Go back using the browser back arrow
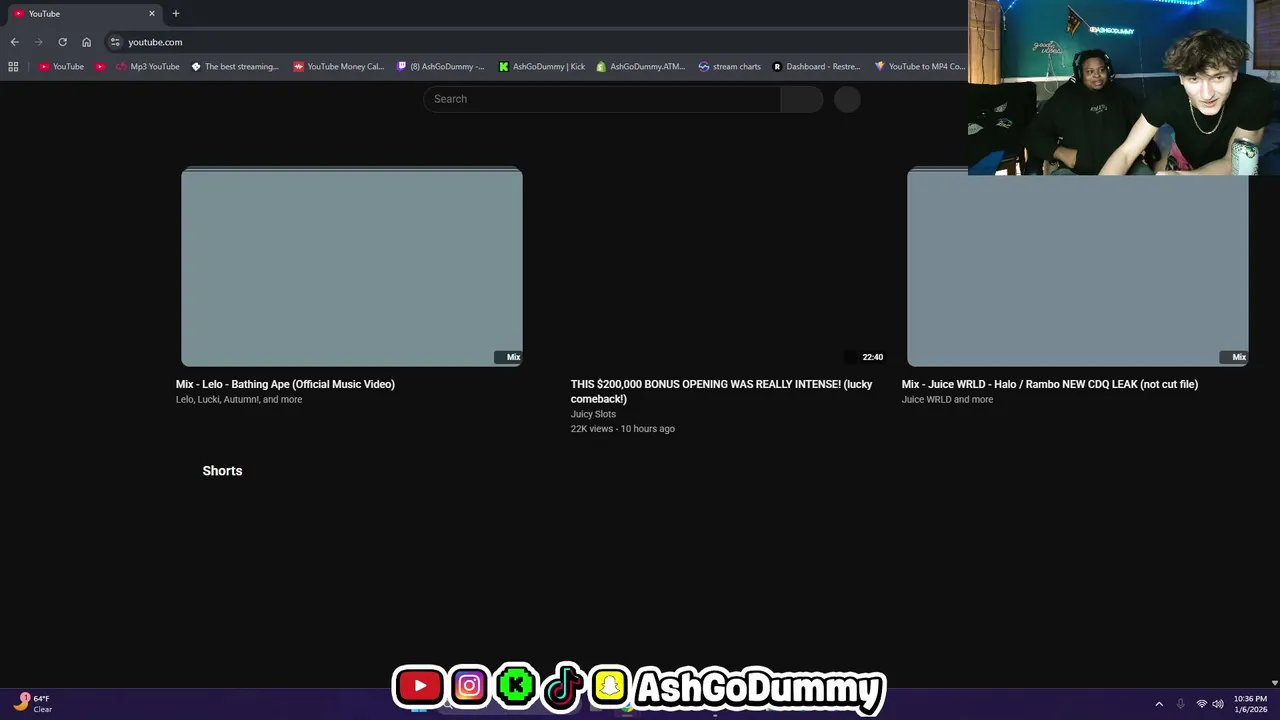Viewport: 1280px width, 720px height. [14, 42]
